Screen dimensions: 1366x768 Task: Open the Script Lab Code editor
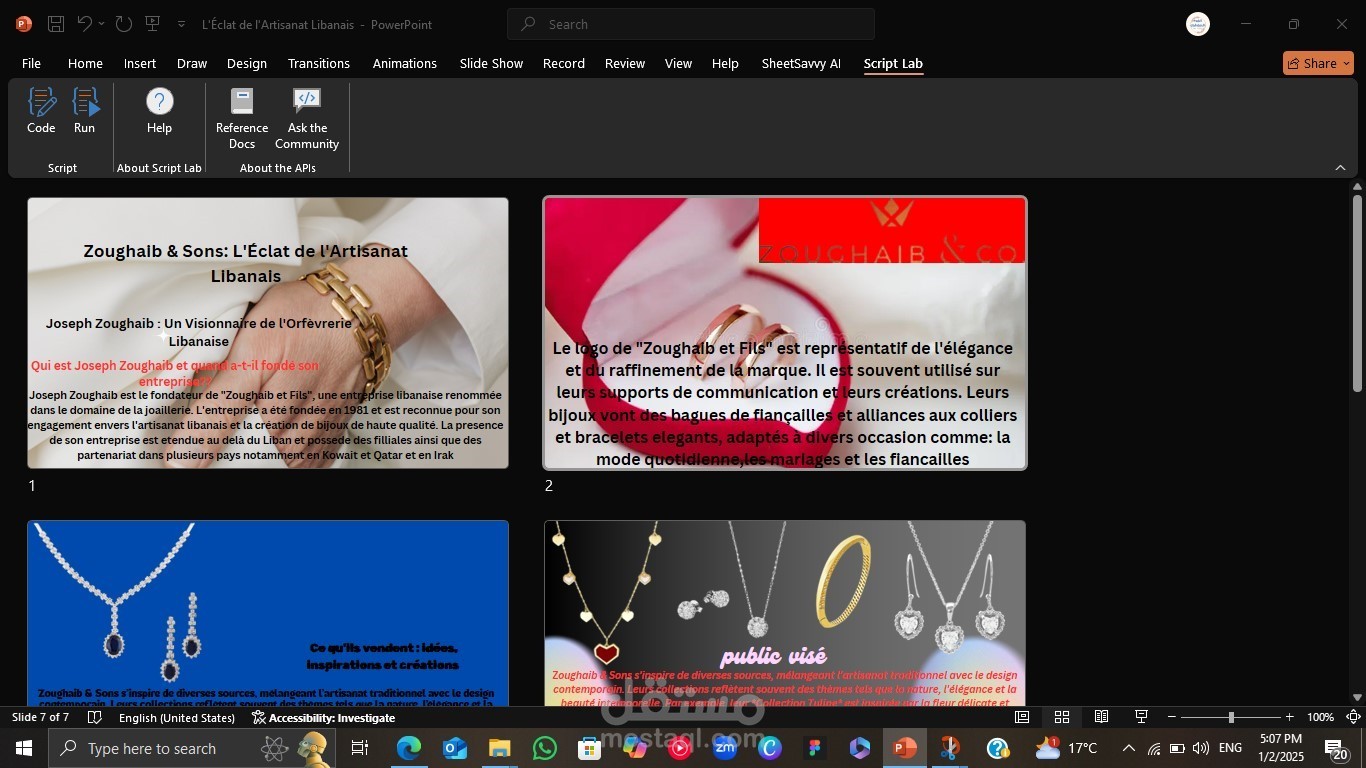pyautogui.click(x=41, y=111)
